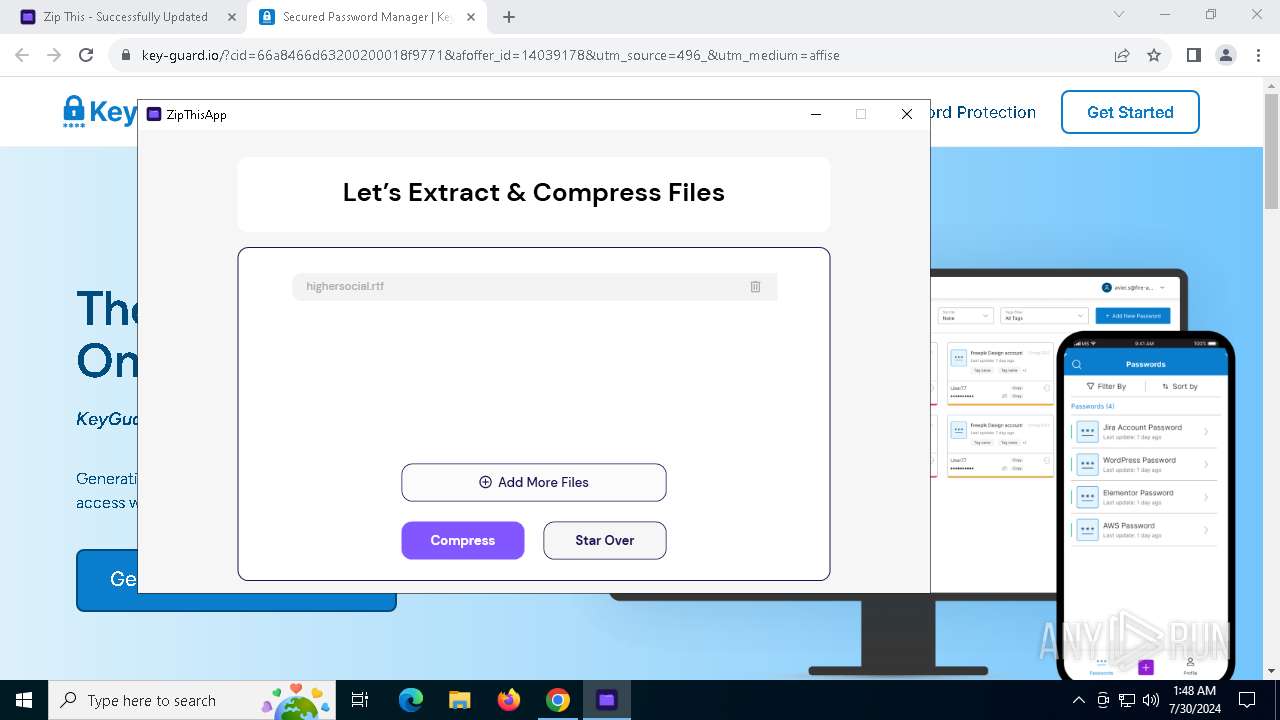Go back in browser history
Image resolution: width=1280 pixels, height=720 pixels.
22,55
